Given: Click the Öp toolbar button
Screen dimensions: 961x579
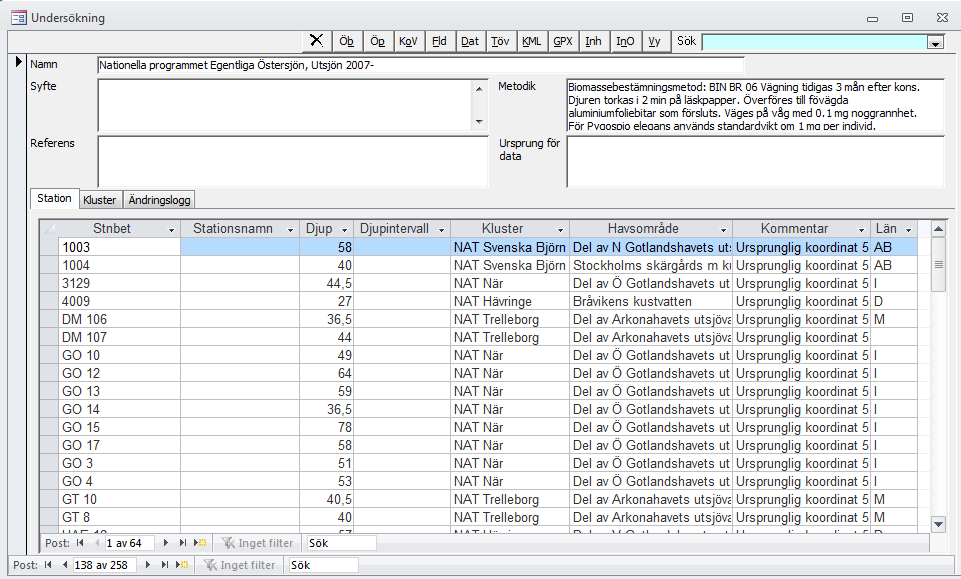Looking at the screenshot, I should pyautogui.click(x=378, y=41).
